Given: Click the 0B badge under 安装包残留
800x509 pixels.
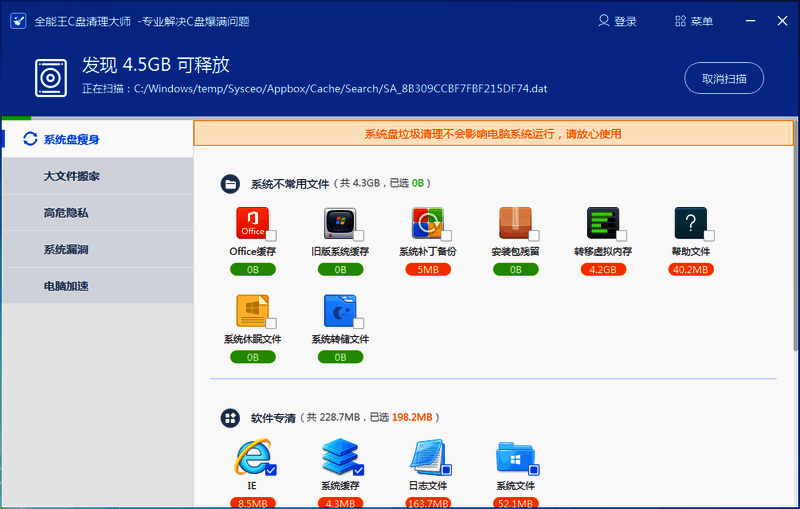Looking at the screenshot, I should tap(516, 269).
